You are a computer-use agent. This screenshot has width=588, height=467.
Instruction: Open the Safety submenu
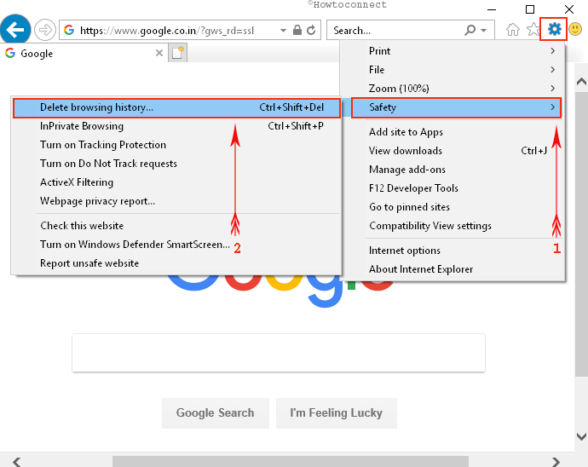click(x=456, y=107)
